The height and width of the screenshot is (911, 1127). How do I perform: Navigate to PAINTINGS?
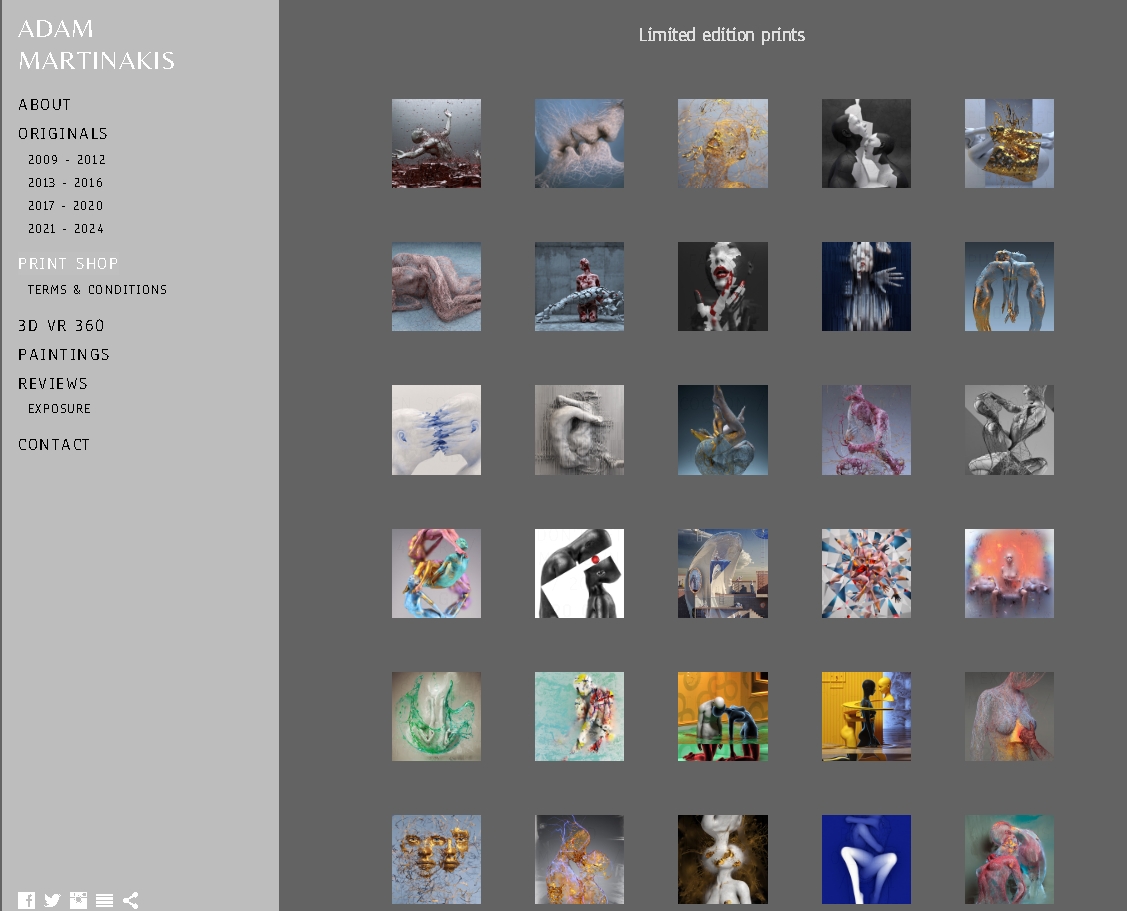coord(64,354)
